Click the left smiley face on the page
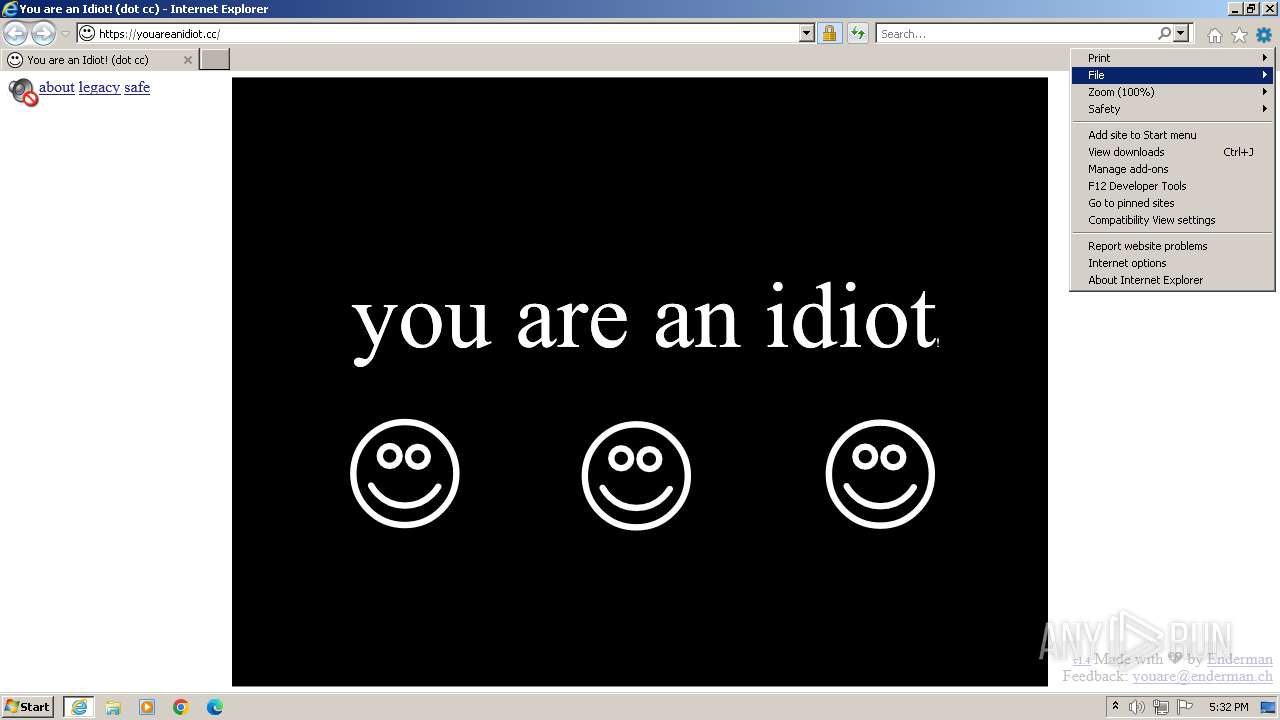This screenshot has height=720, width=1280. (405, 473)
